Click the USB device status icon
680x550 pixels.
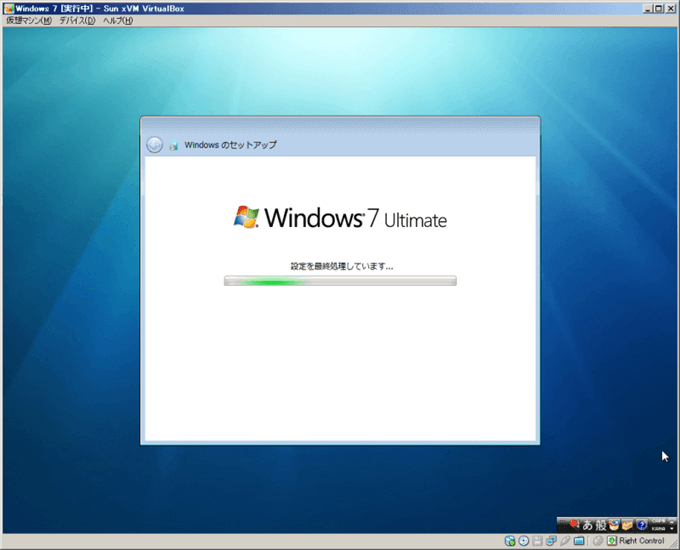point(565,541)
